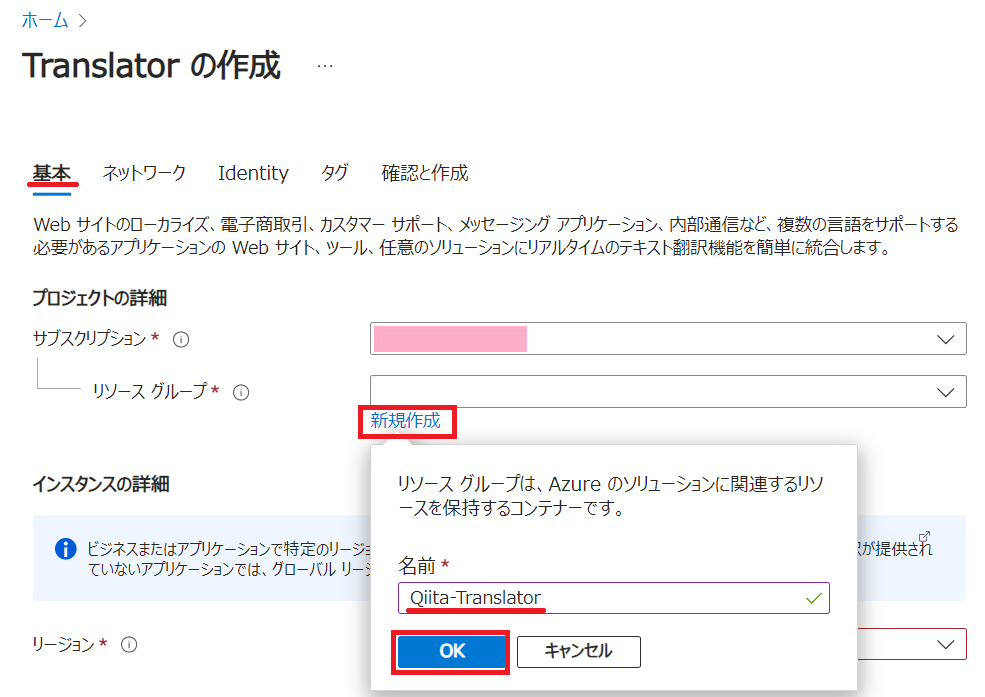Cancel with the キャンセル button

pos(579,651)
